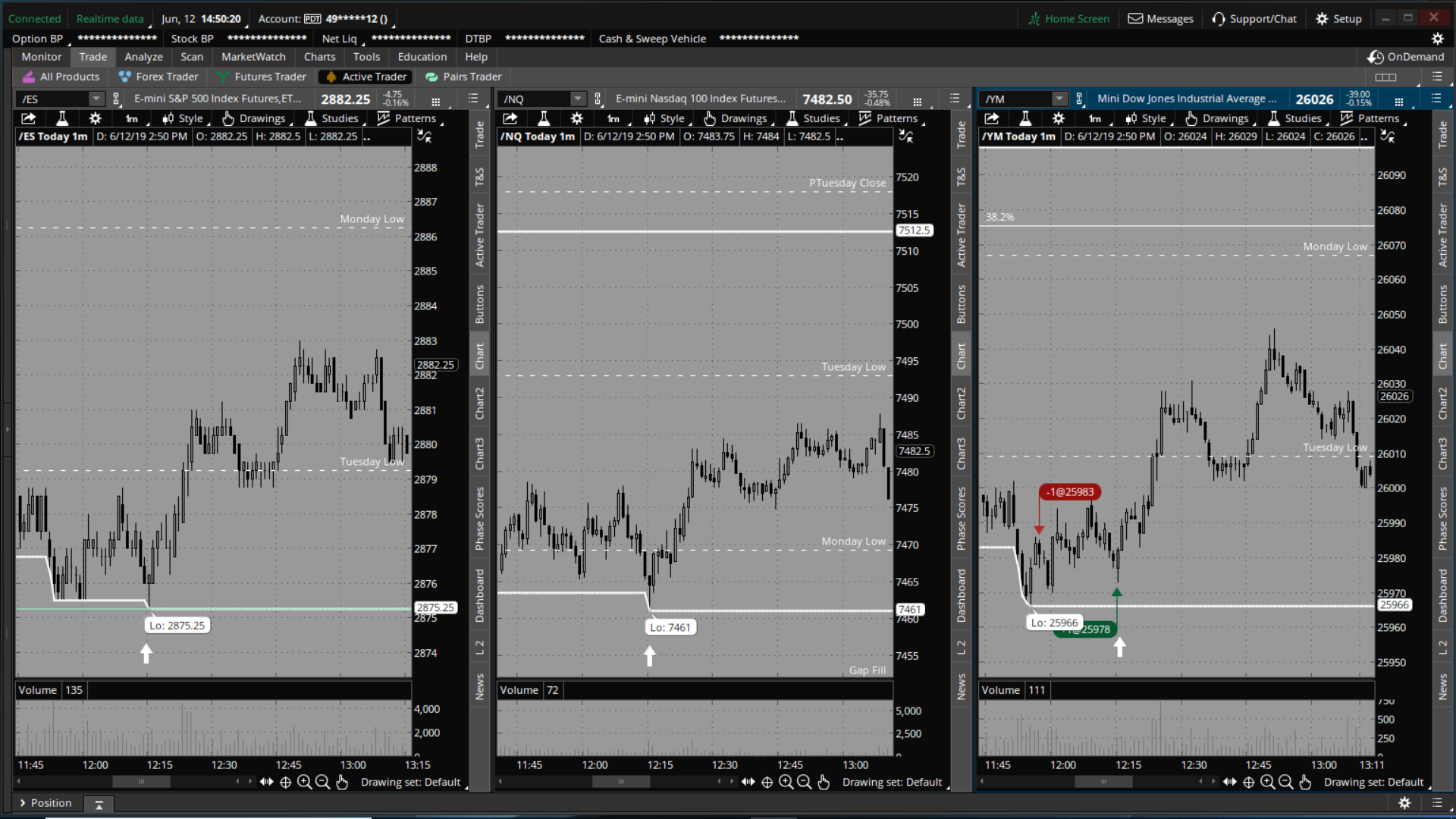The width and height of the screenshot is (1456, 819).
Task: Switch to the Analyze tab
Action: coord(143,57)
